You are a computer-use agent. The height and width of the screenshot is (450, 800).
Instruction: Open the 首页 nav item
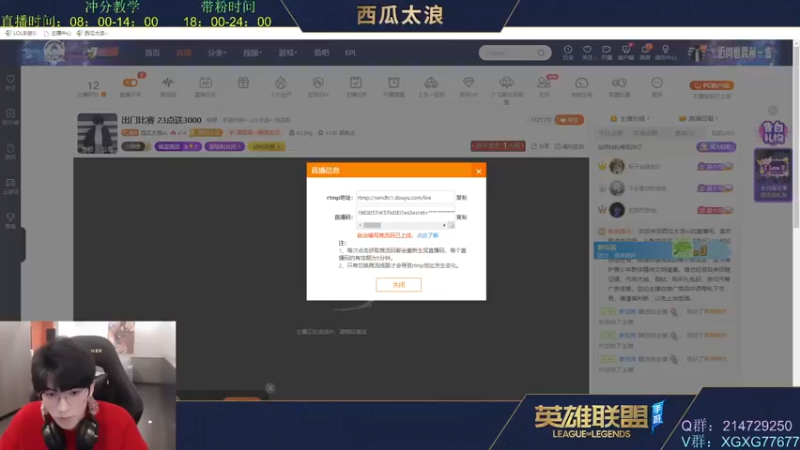point(152,53)
